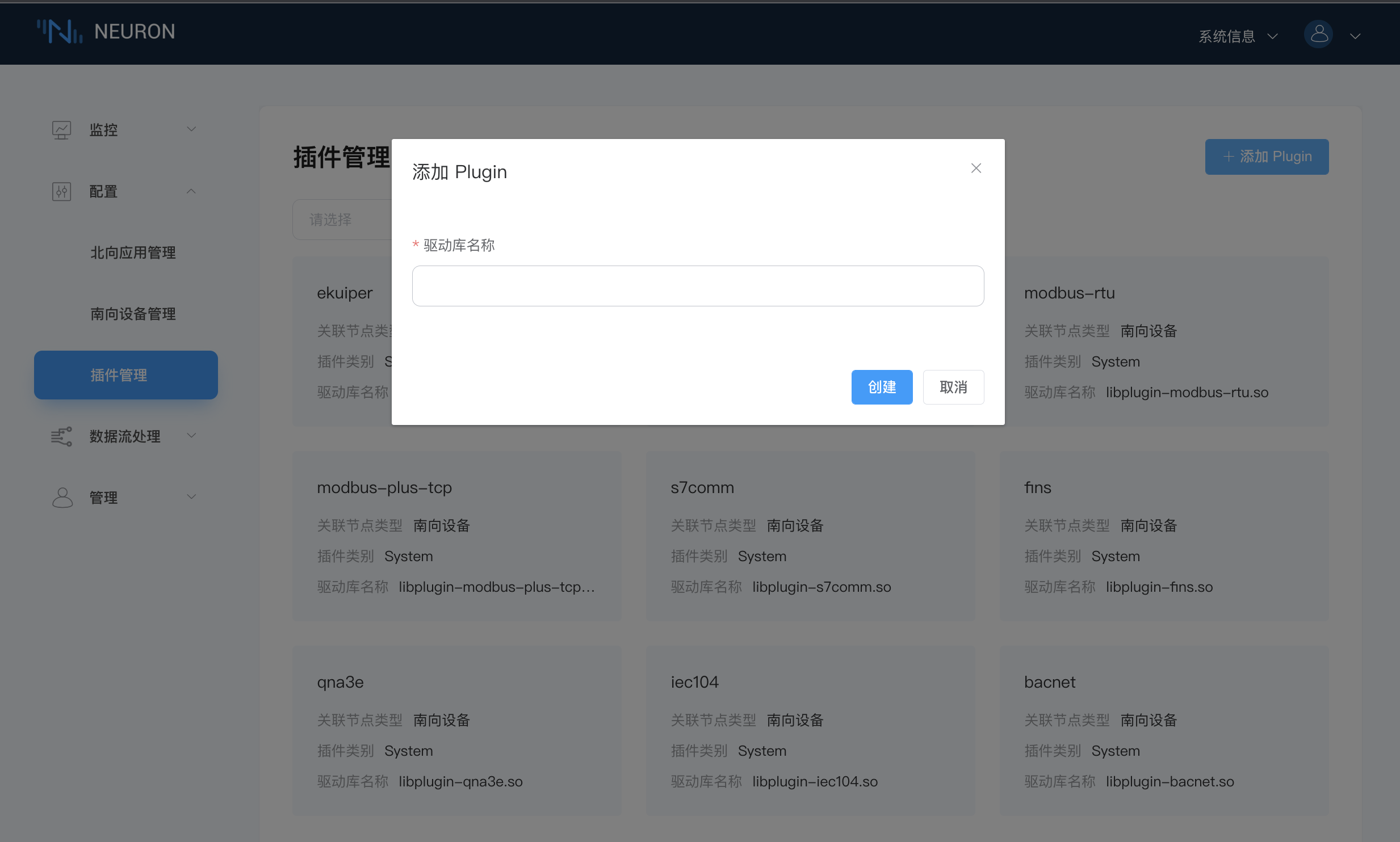Image resolution: width=1400 pixels, height=842 pixels.
Task: Select the modbus-plus-tcp plugin card title
Action: point(384,487)
